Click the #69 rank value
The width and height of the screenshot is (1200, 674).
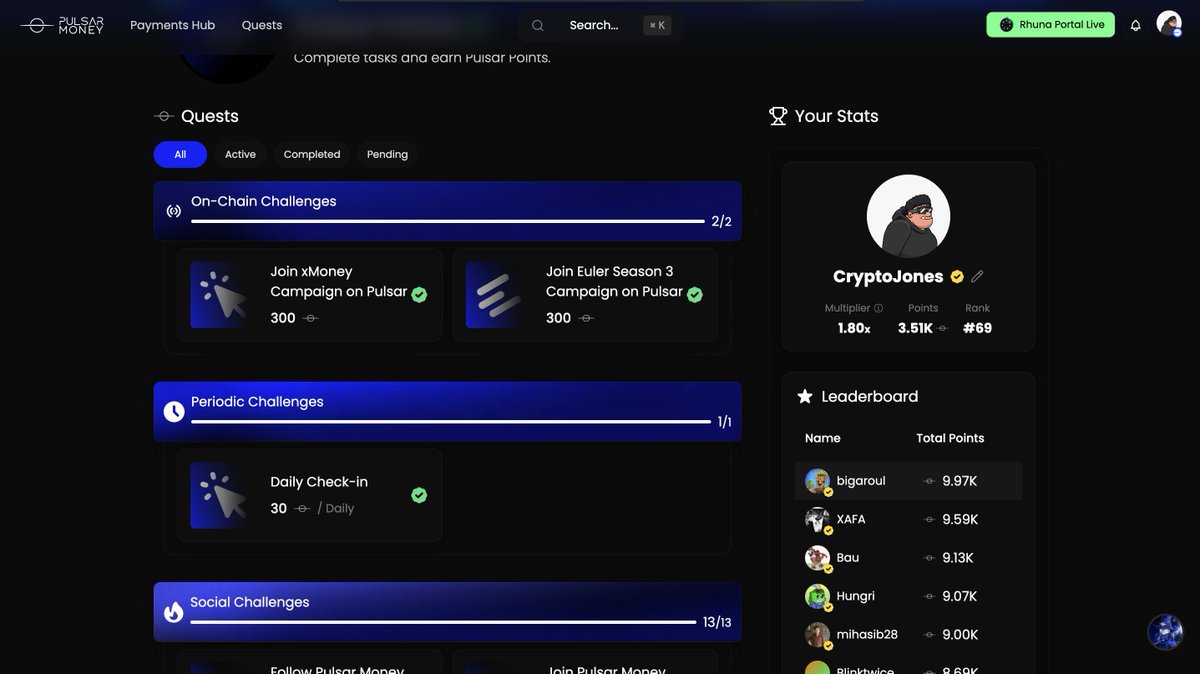click(977, 328)
